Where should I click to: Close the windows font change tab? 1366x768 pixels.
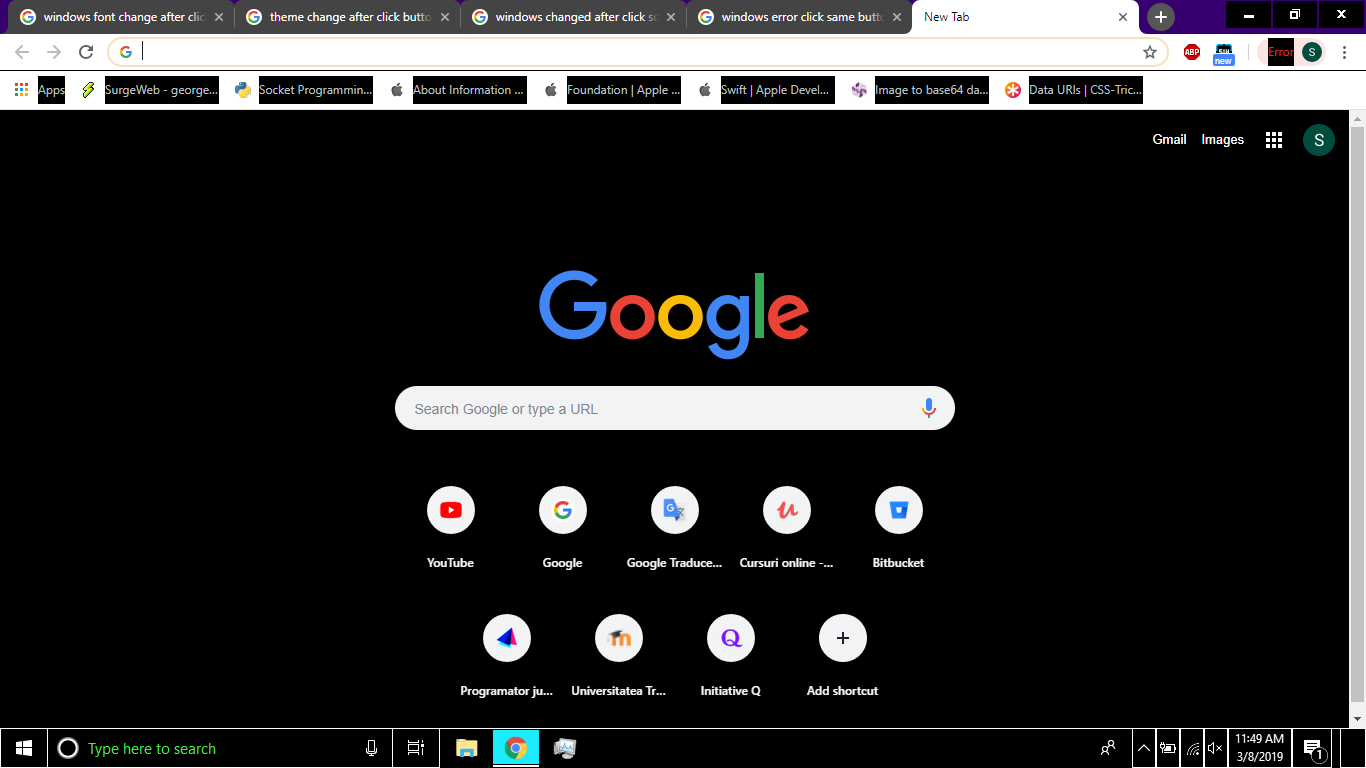[x=219, y=17]
